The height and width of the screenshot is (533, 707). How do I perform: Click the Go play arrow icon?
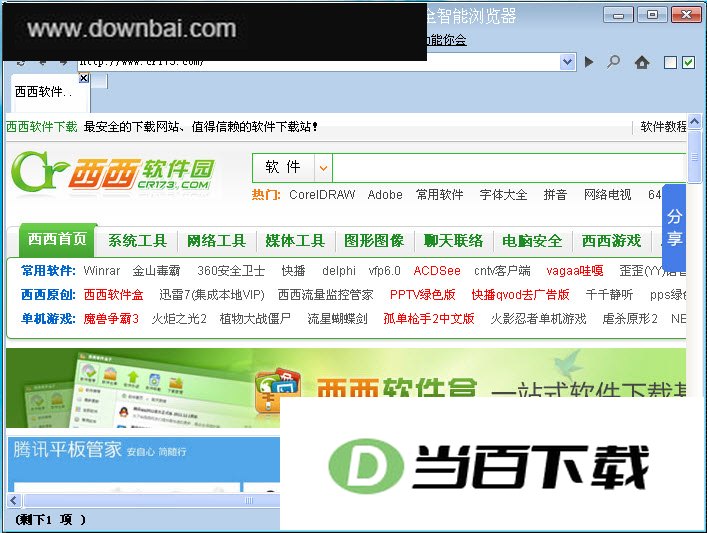[x=589, y=62]
